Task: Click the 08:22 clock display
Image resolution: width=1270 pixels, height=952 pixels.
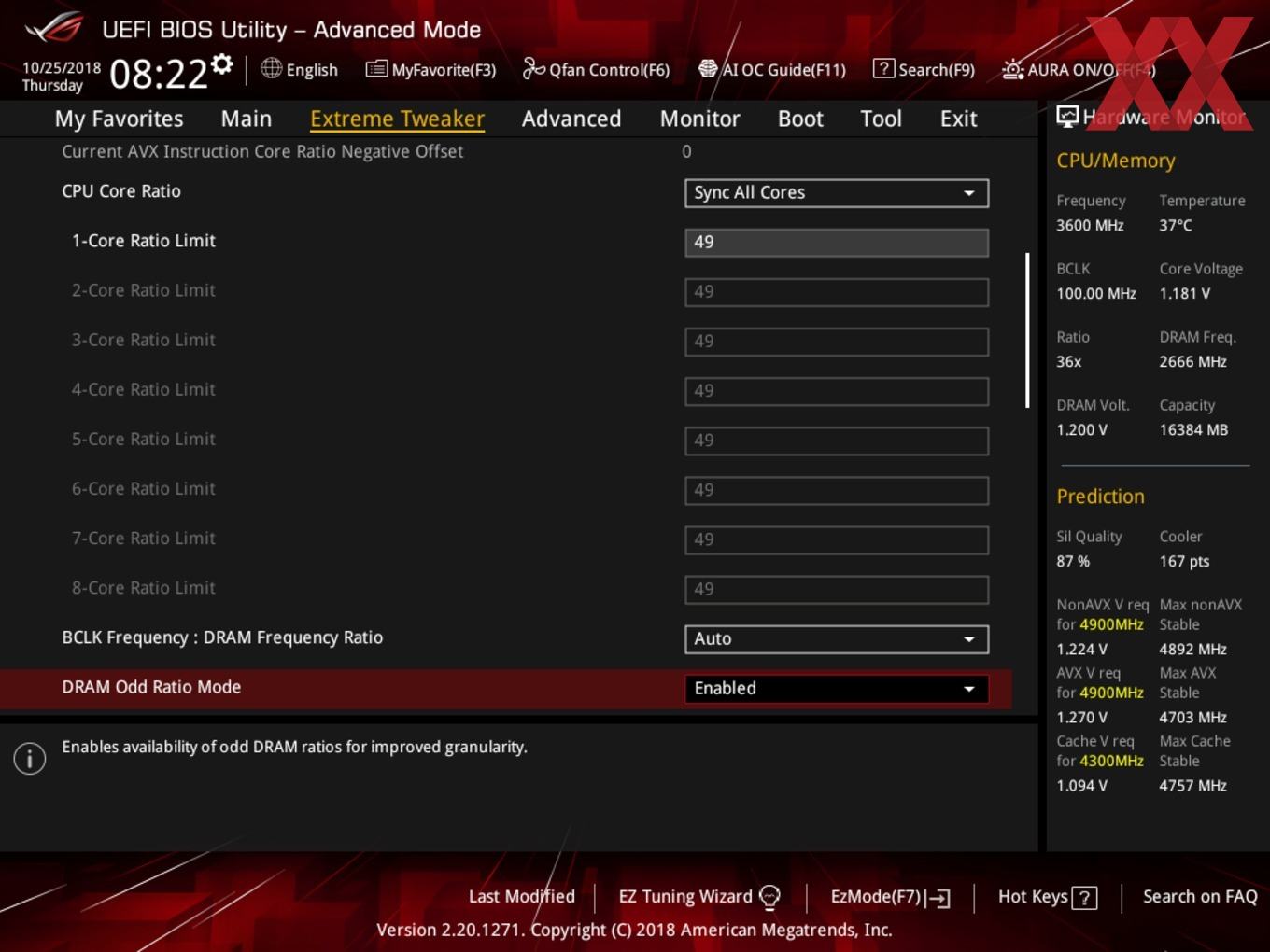Action: (159, 73)
